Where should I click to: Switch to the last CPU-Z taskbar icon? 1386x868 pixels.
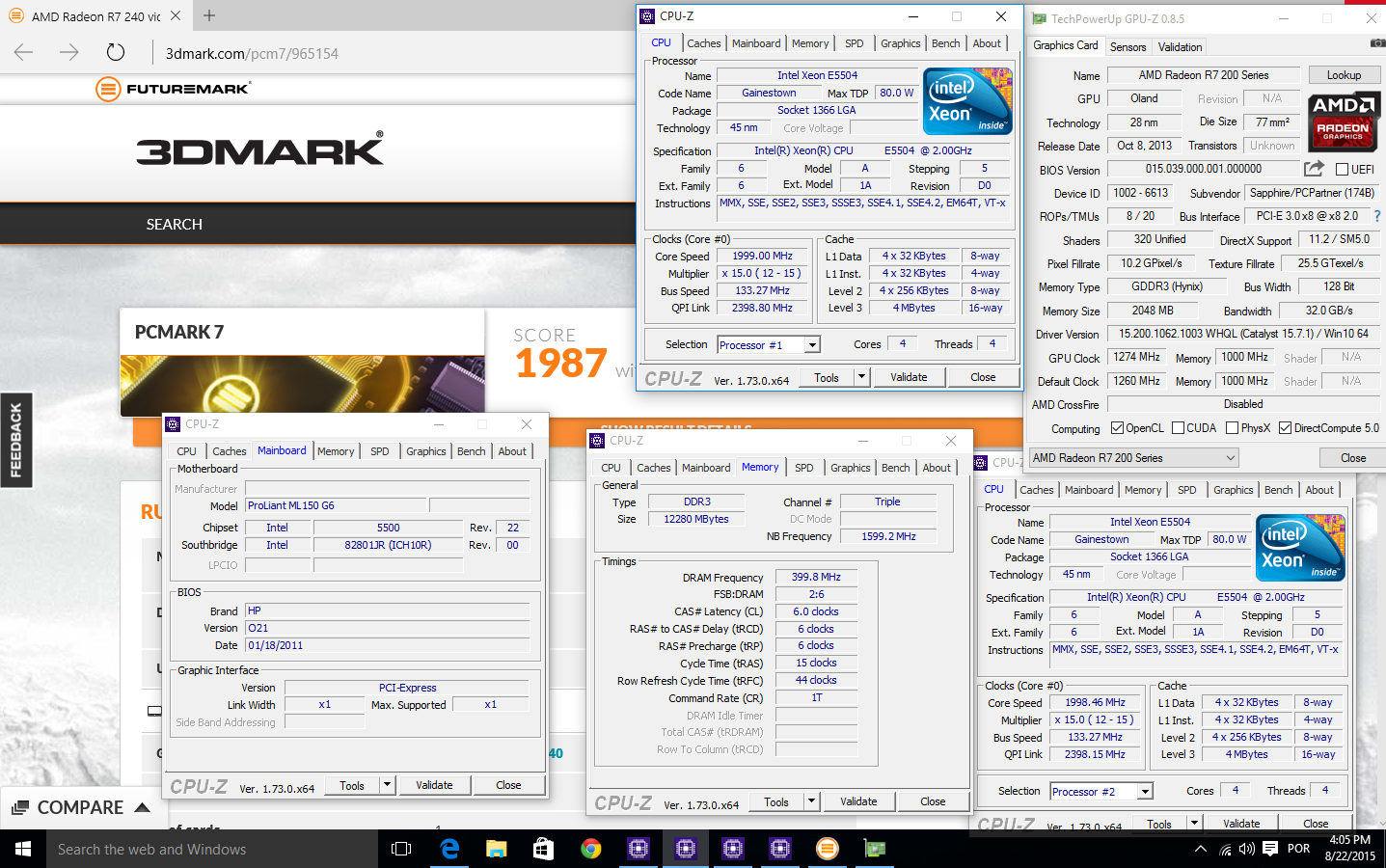(x=780, y=849)
